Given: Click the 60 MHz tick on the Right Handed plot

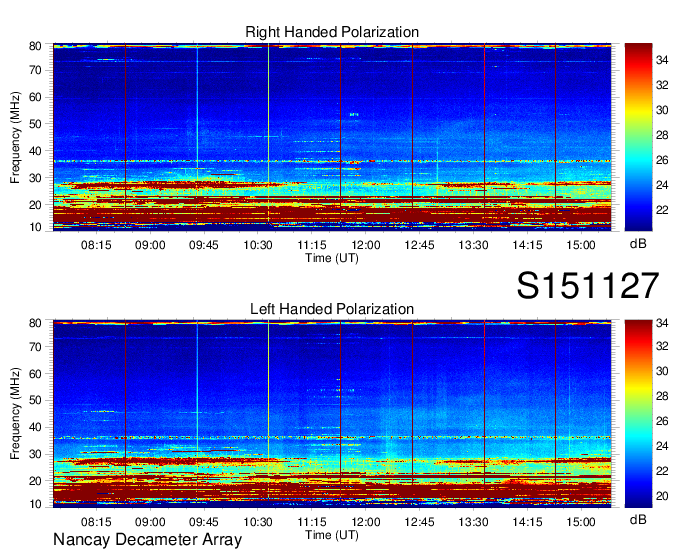Looking at the screenshot, I should click(35, 97).
